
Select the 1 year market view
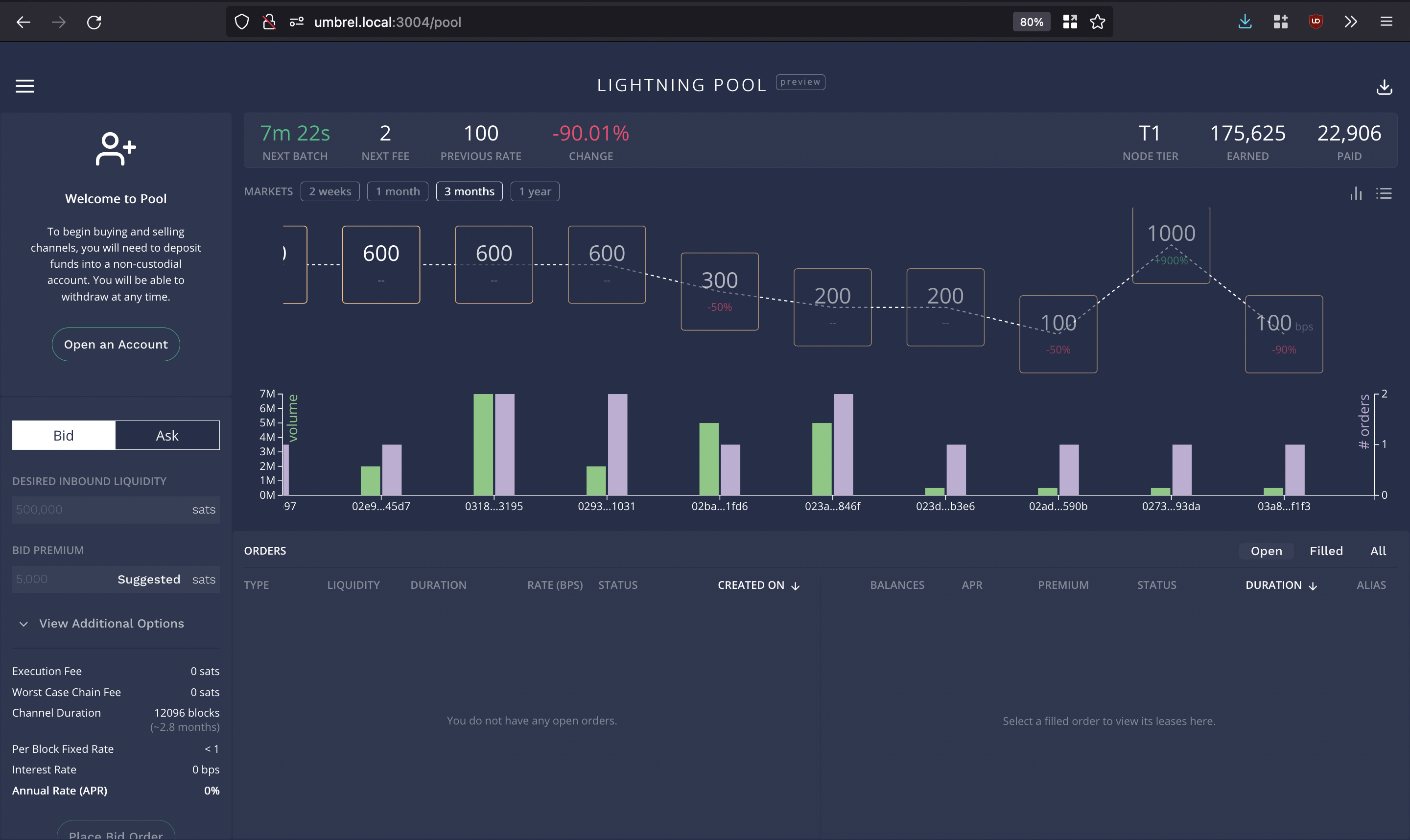pyautogui.click(x=534, y=191)
